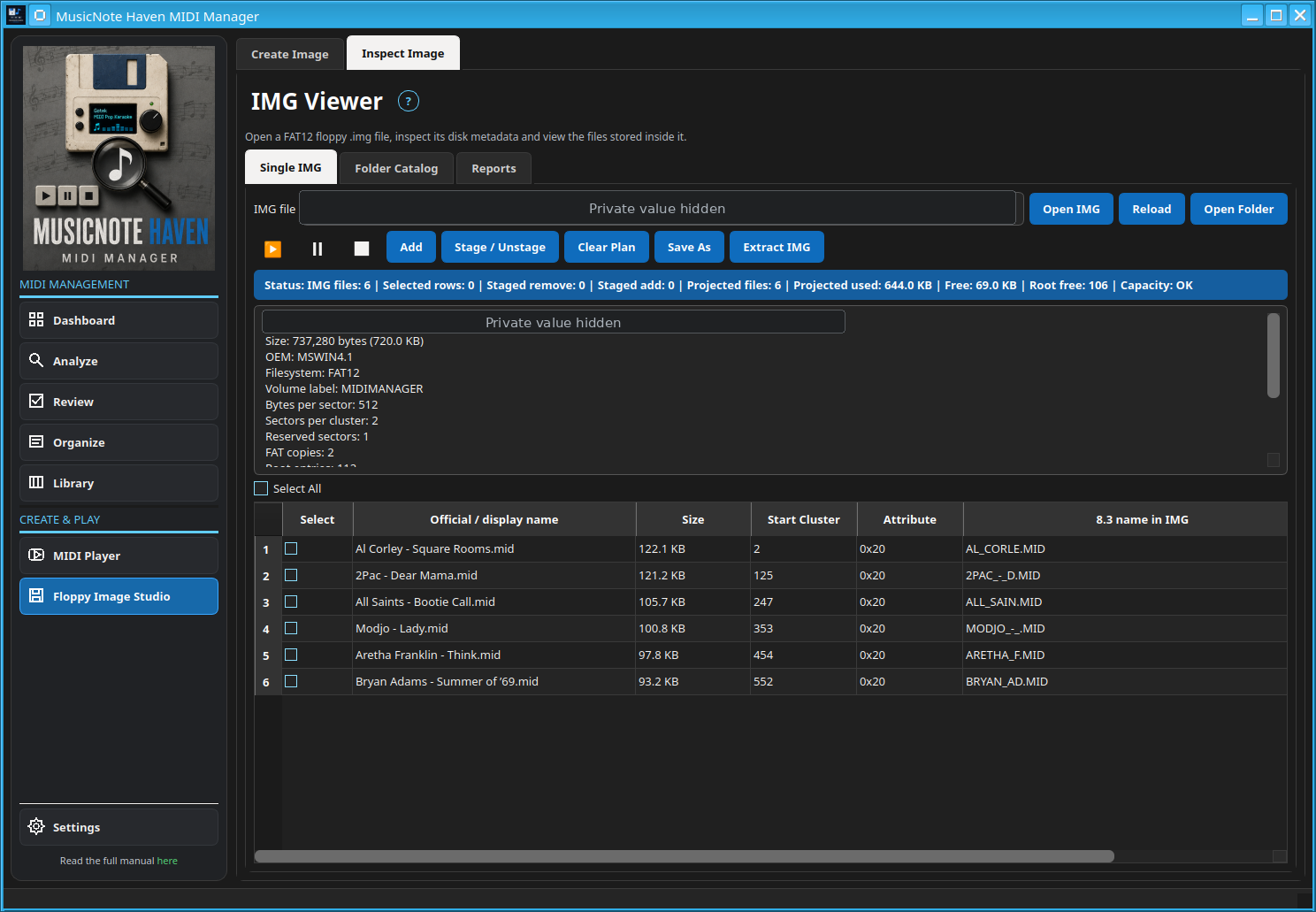Open the Dashboard from the sidebar
The width and height of the screenshot is (1316, 912).
pos(119,320)
